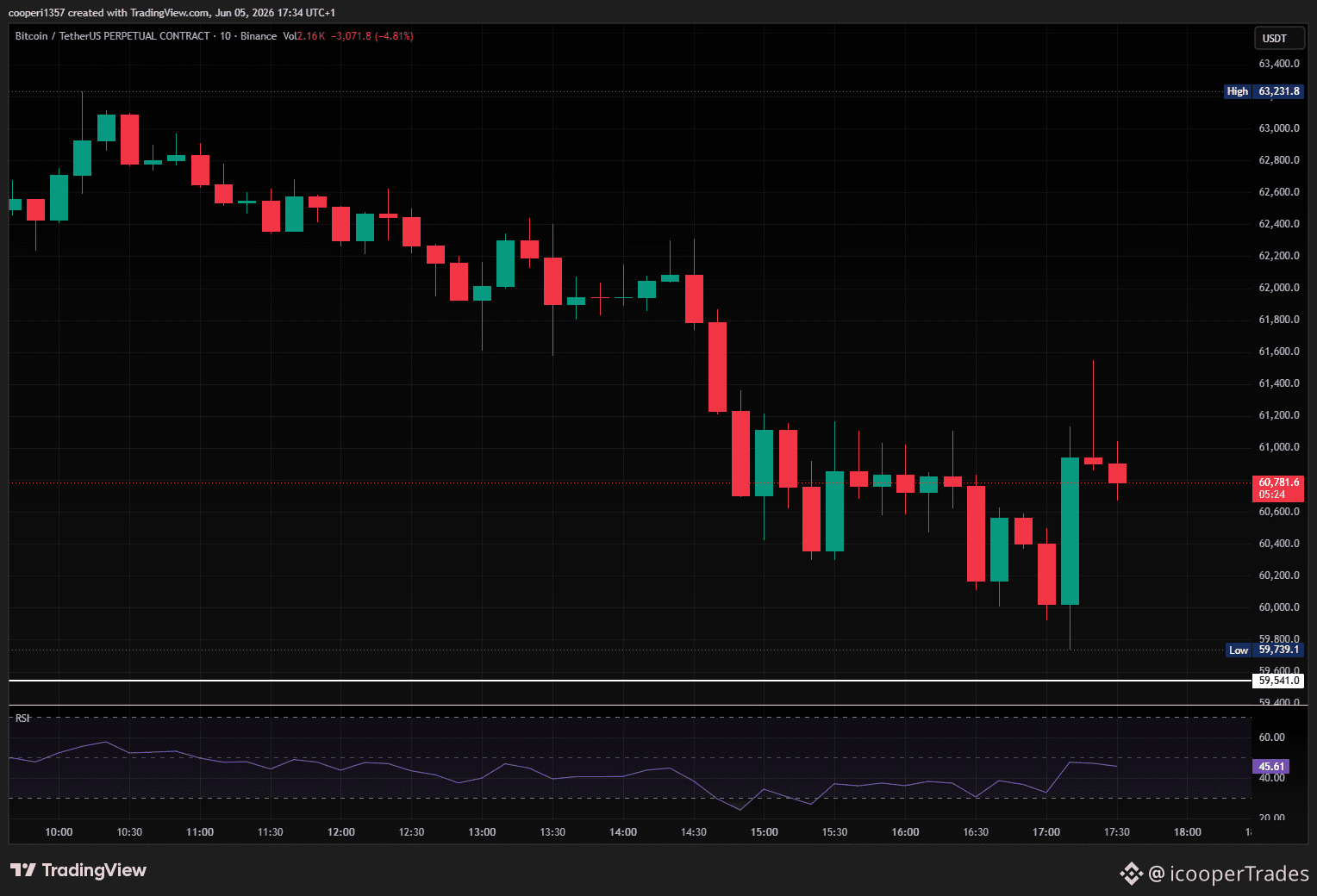Viewport: 1317px width, 896px height.
Task: Click the 11:00 time axis label
Action: tap(200, 832)
